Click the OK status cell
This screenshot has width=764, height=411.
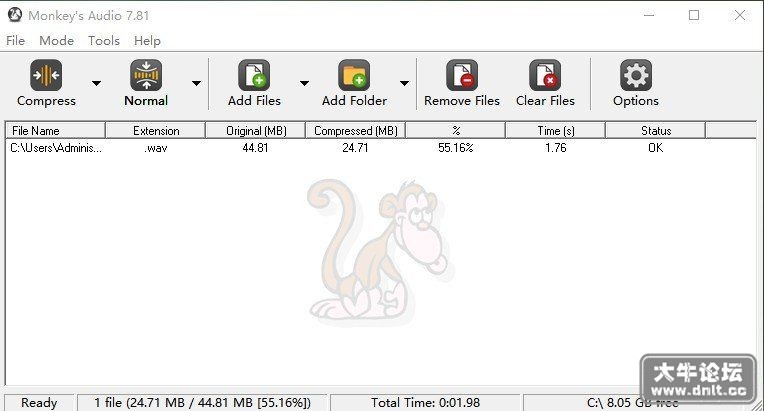[655, 148]
